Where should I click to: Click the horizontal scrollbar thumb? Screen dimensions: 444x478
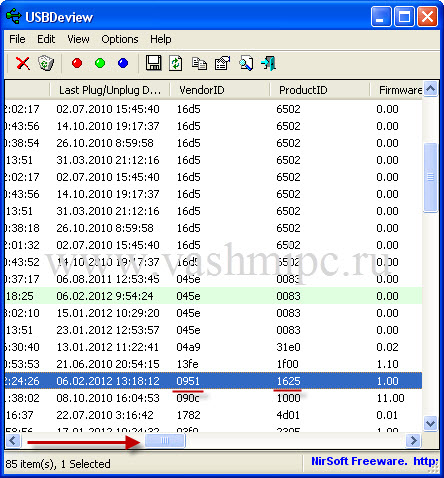coord(165,441)
